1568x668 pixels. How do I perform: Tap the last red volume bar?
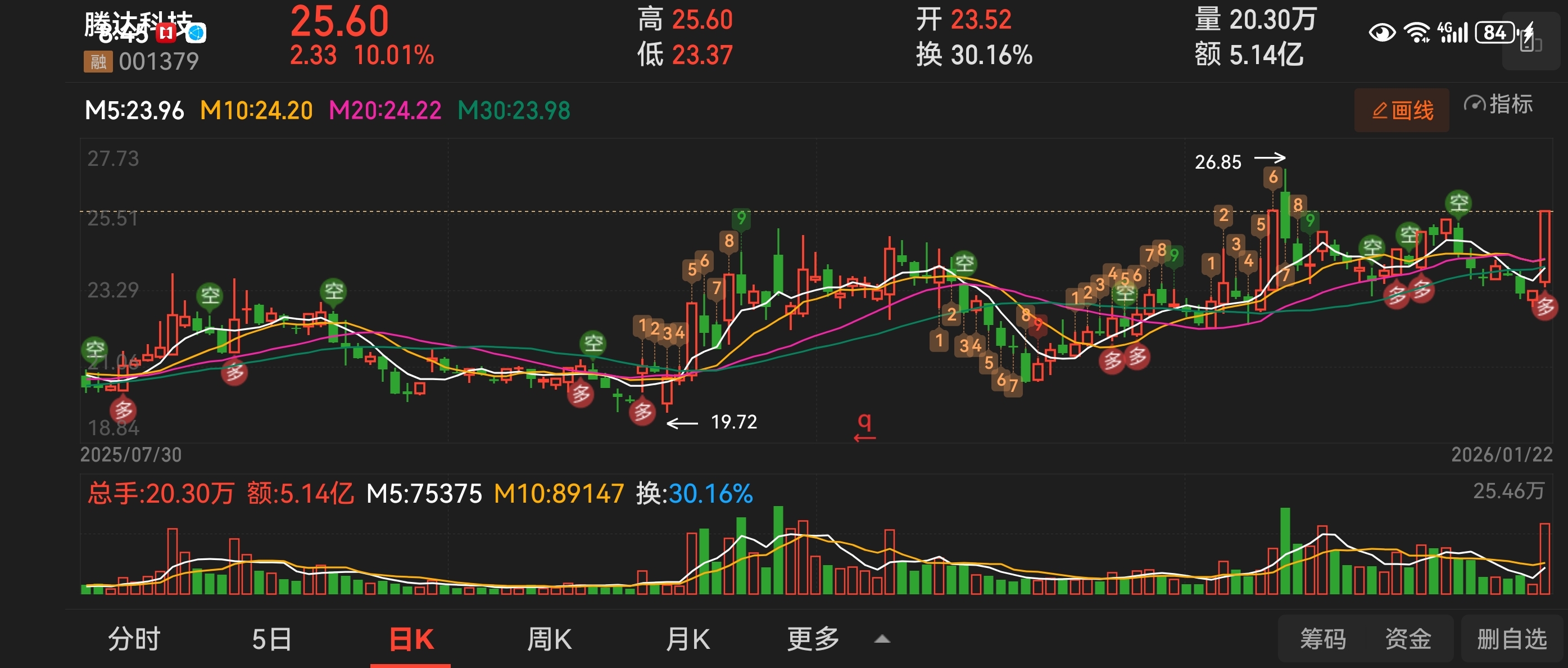click(x=1544, y=558)
